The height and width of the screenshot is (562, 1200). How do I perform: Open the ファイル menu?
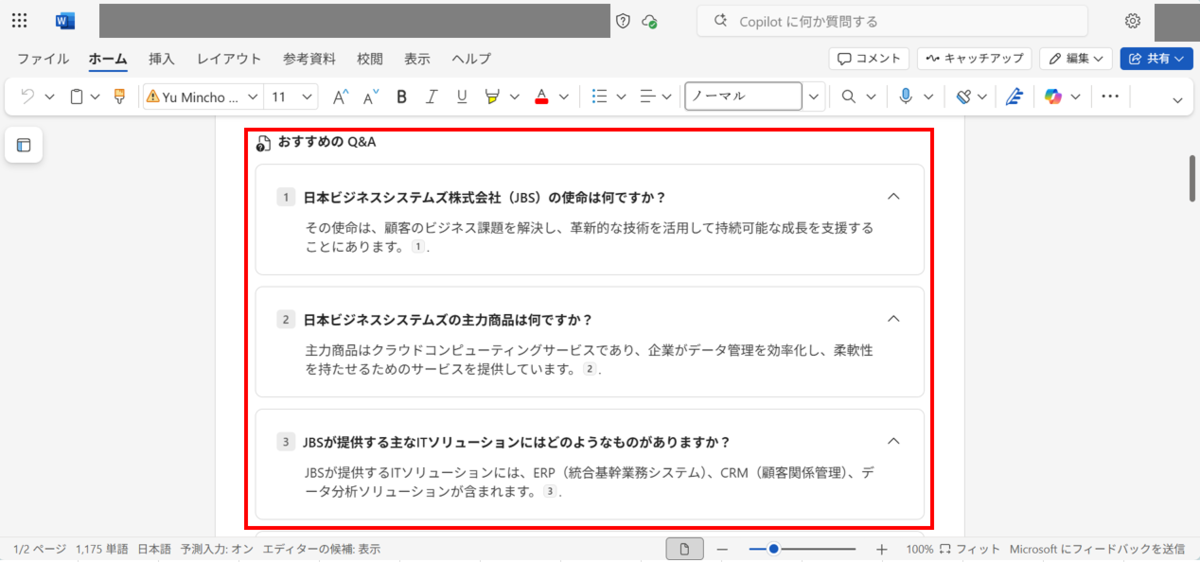(43, 59)
